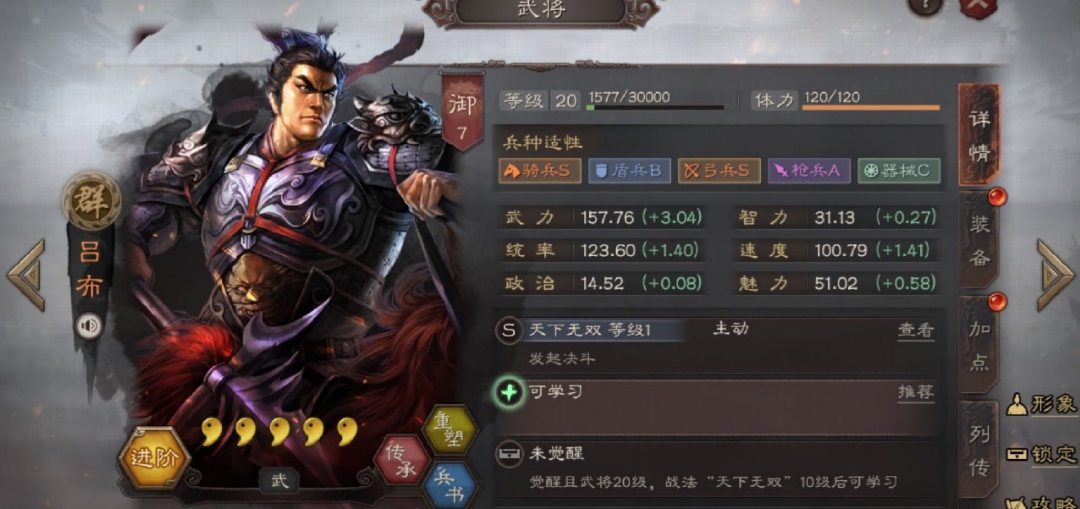Select the S-rank 天下无双 skill icon
1080x509 pixels.
coord(508,331)
